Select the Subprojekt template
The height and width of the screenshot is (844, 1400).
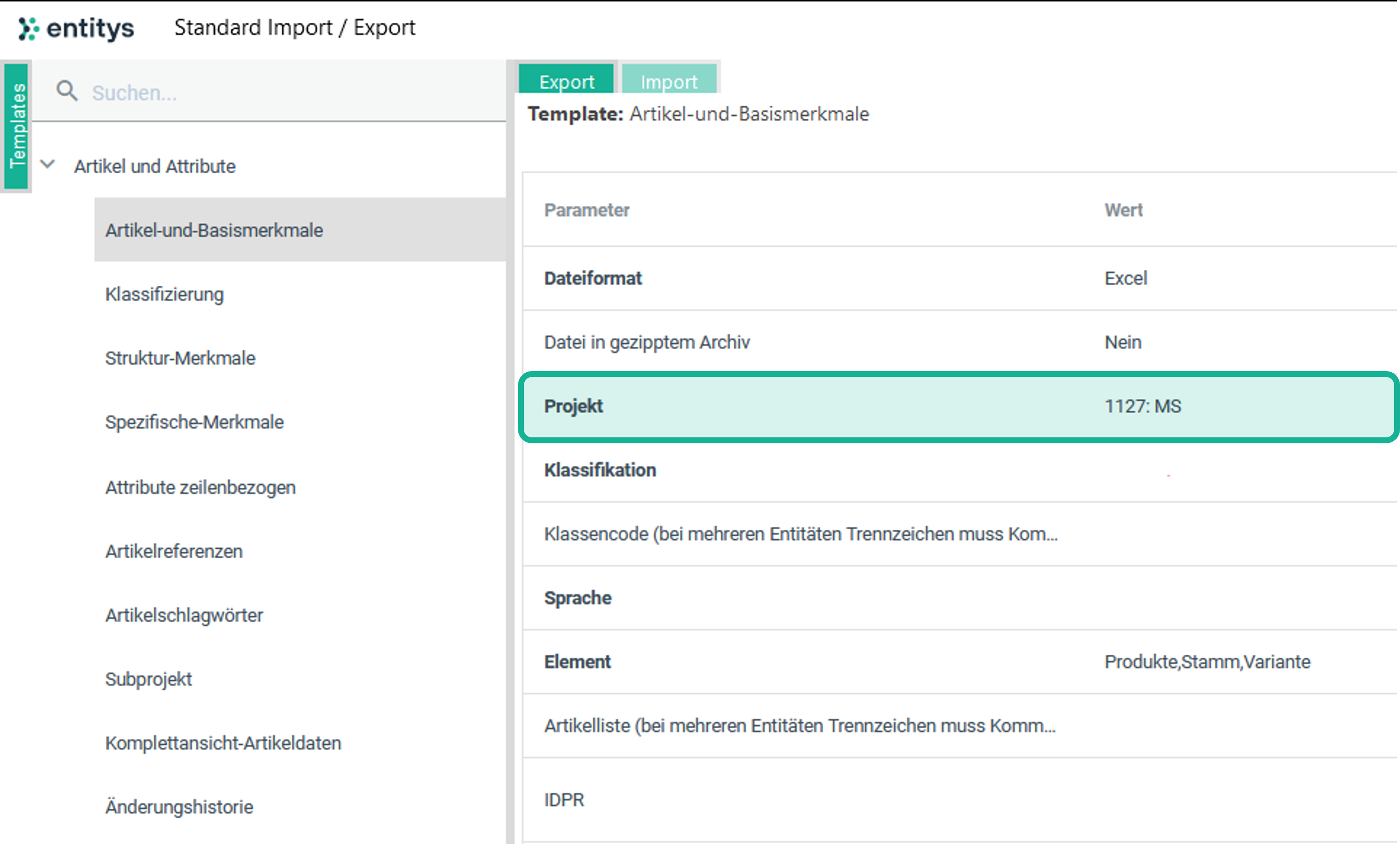pos(300,679)
